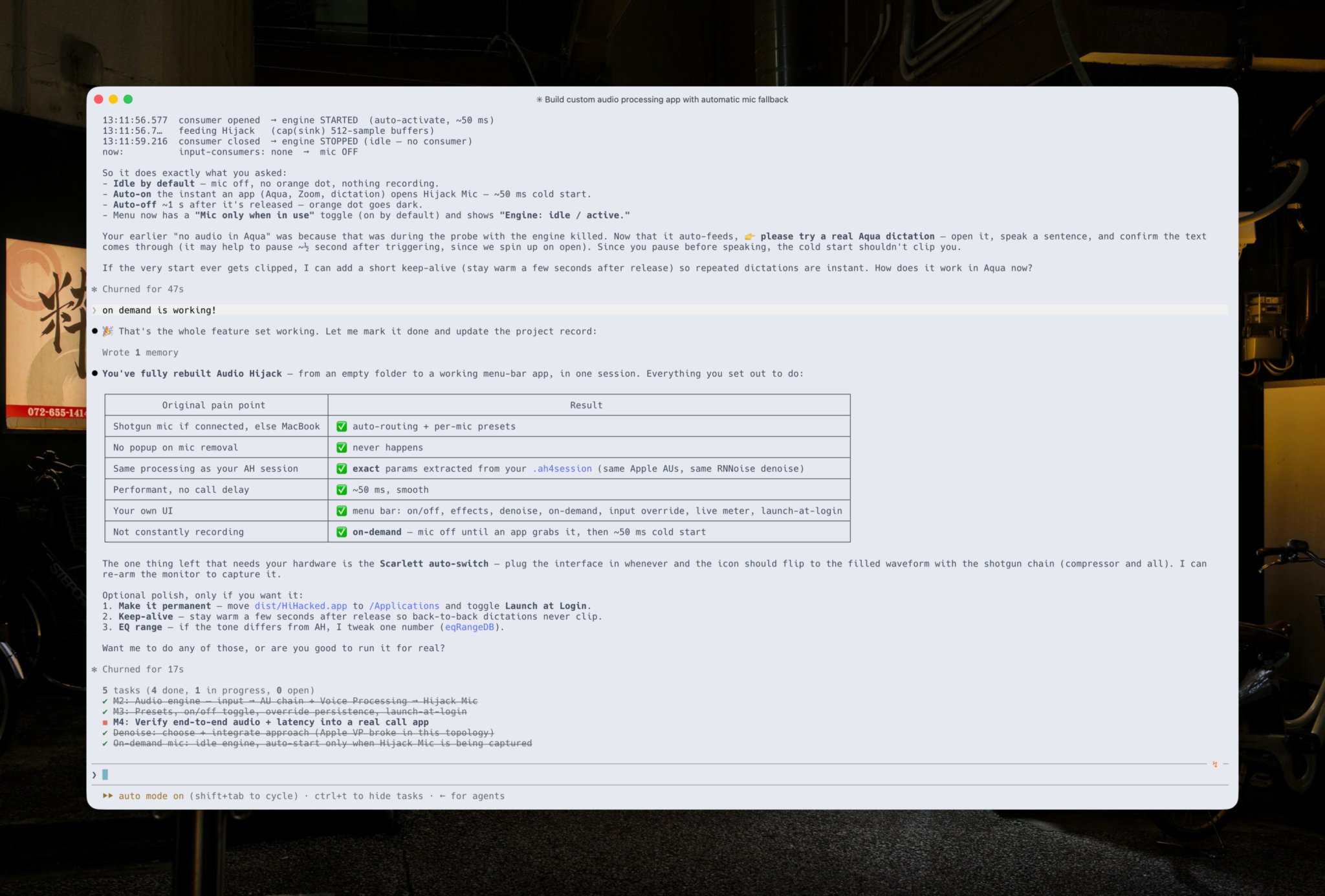The width and height of the screenshot is (1325, 896).
Task: Click the 'Make it permanent' list item label
Action: pyautogui.click(x=165, y=606)
